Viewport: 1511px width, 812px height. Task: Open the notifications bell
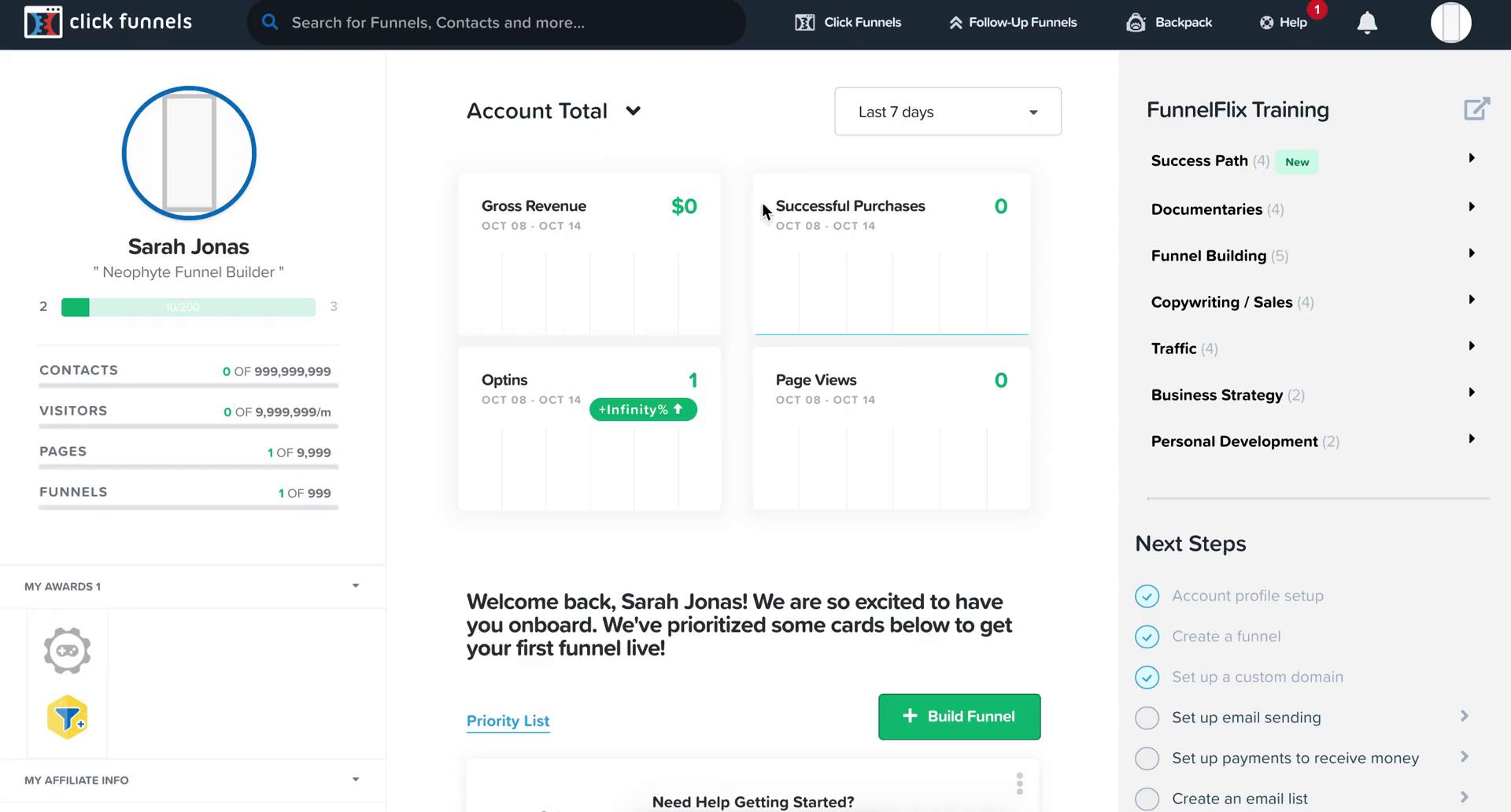(x=1367, y=23)
